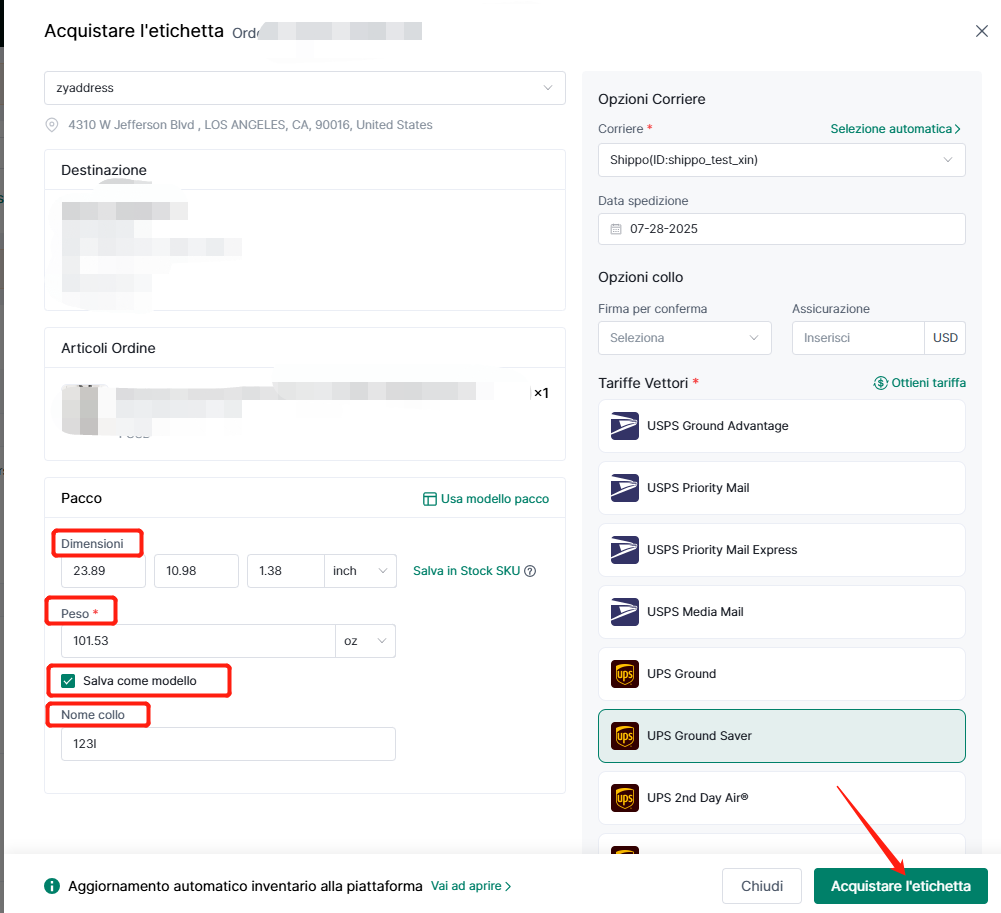Click the UPS logo on UPS 2nd Day Air
This screenshot has width=1001, height=913.
(x=624, y=797)
